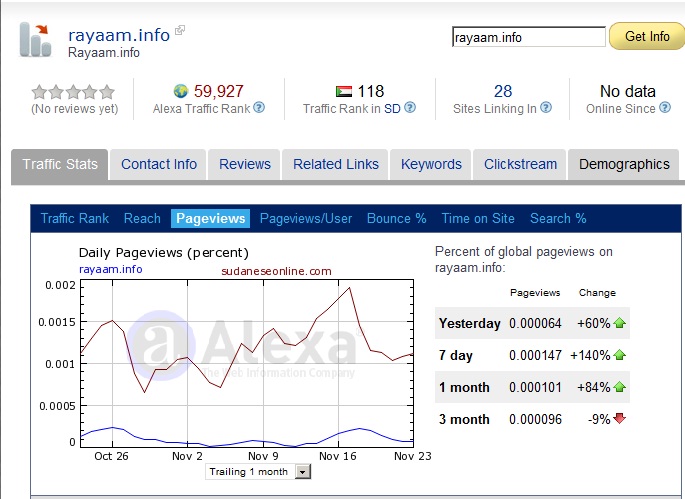Image resolution: width=685 pixels, height=499 pixels.
Task: Click the 28 sites linking in link
Action: tap(503, 91)
